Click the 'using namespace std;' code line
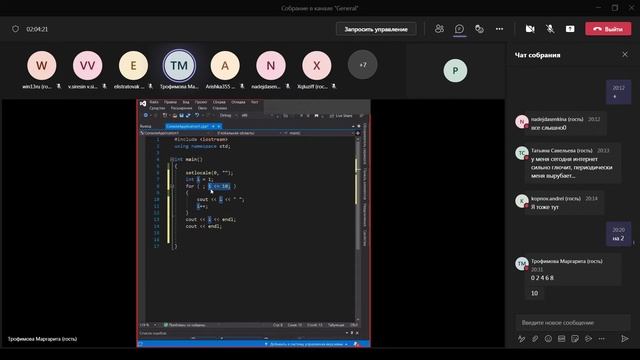This screenshot has height=360, width=640. [202, 146]
